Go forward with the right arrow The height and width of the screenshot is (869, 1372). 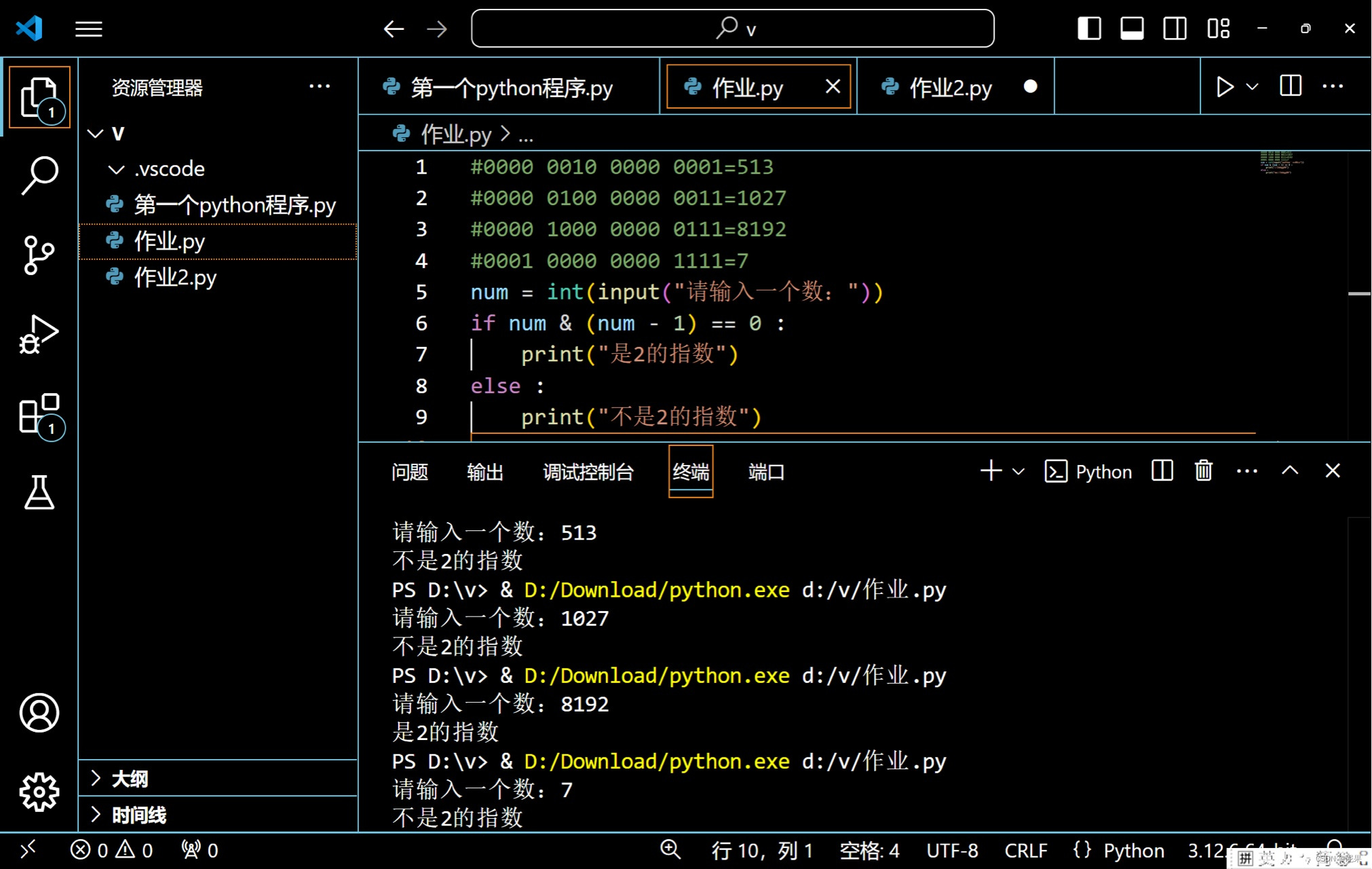coord(437,29)
